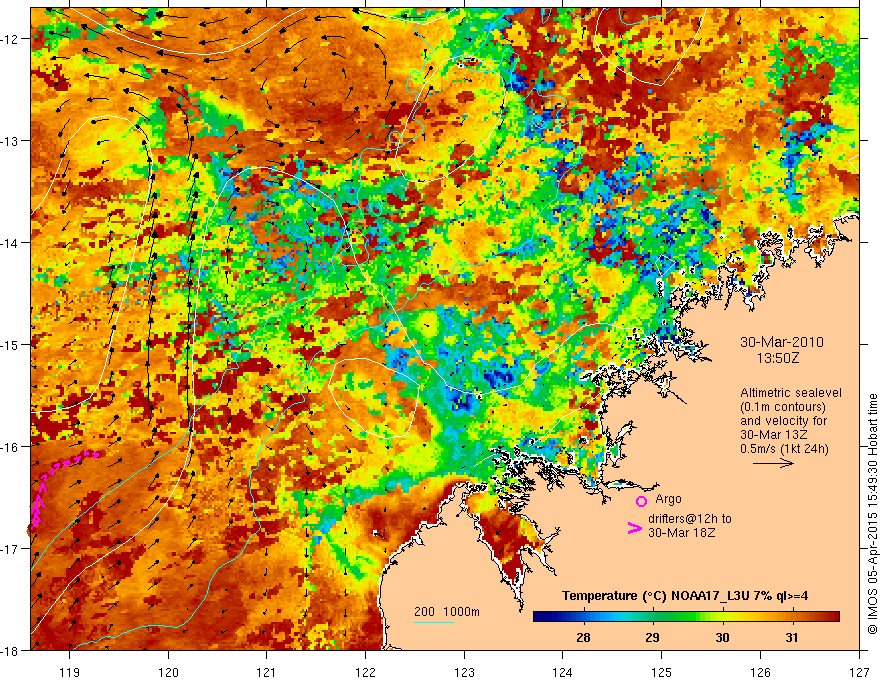Image resolution: width=880 pixels, height=680 pixels.
Task: Click the longitude axis label 120
Action: tap(168, 672)
